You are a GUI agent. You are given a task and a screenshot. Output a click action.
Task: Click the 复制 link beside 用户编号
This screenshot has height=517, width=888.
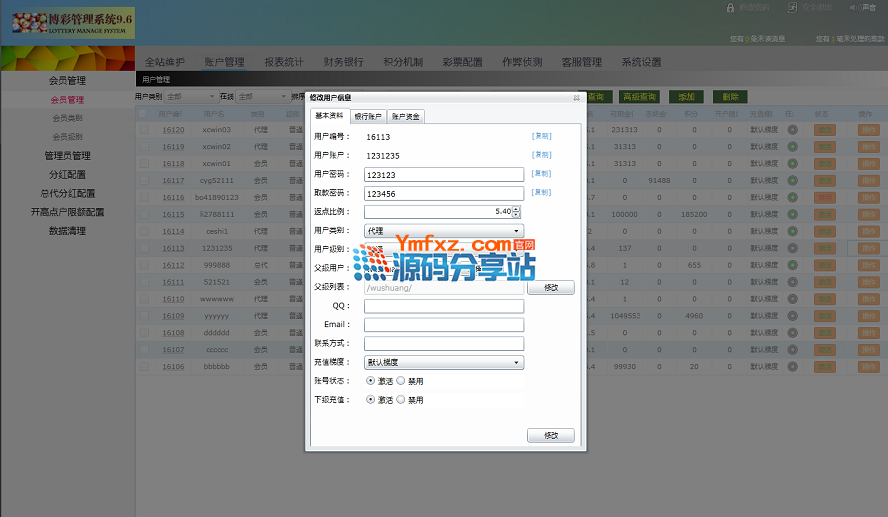tap(541, 136)
